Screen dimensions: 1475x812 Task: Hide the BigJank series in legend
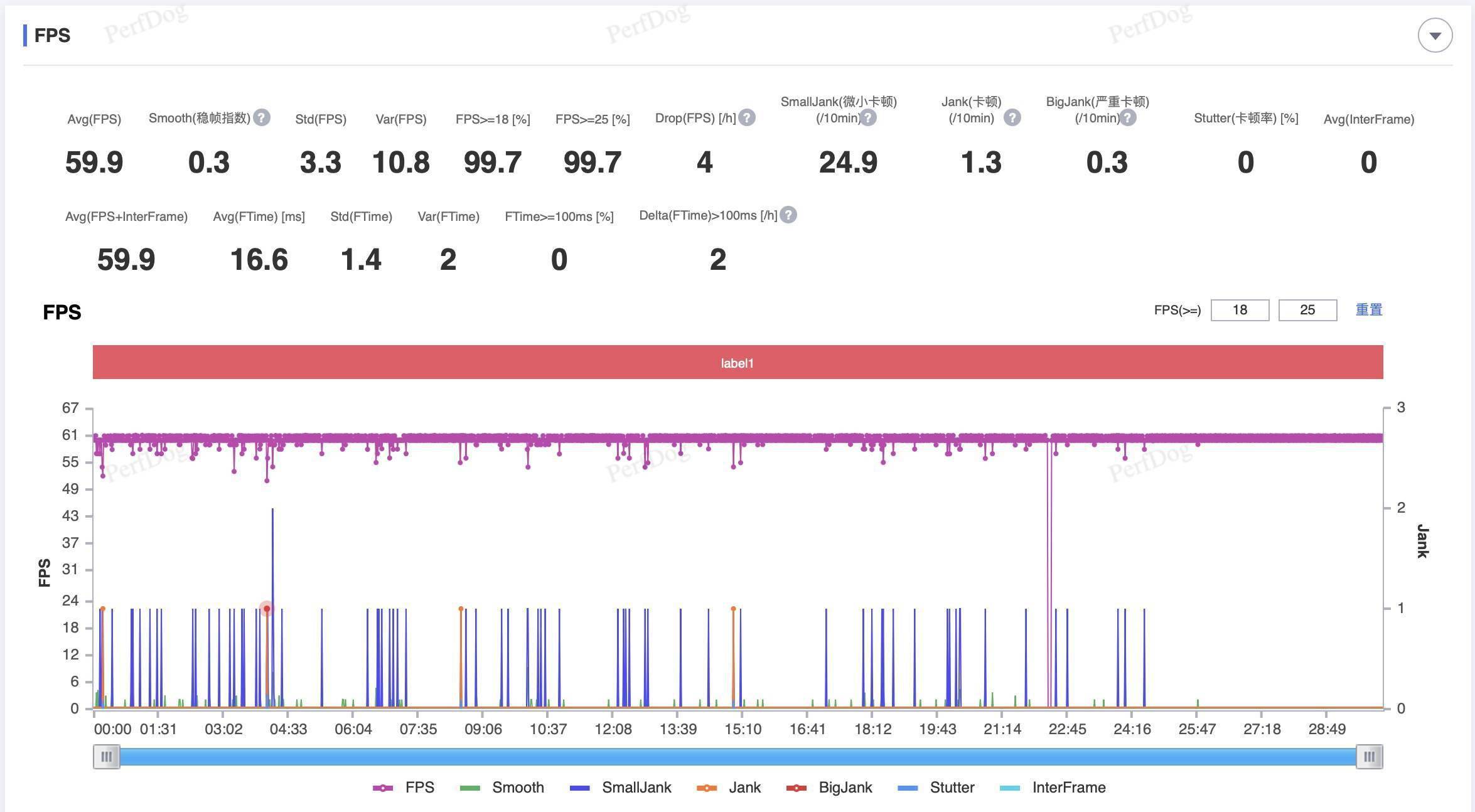[x=829, y=788]
